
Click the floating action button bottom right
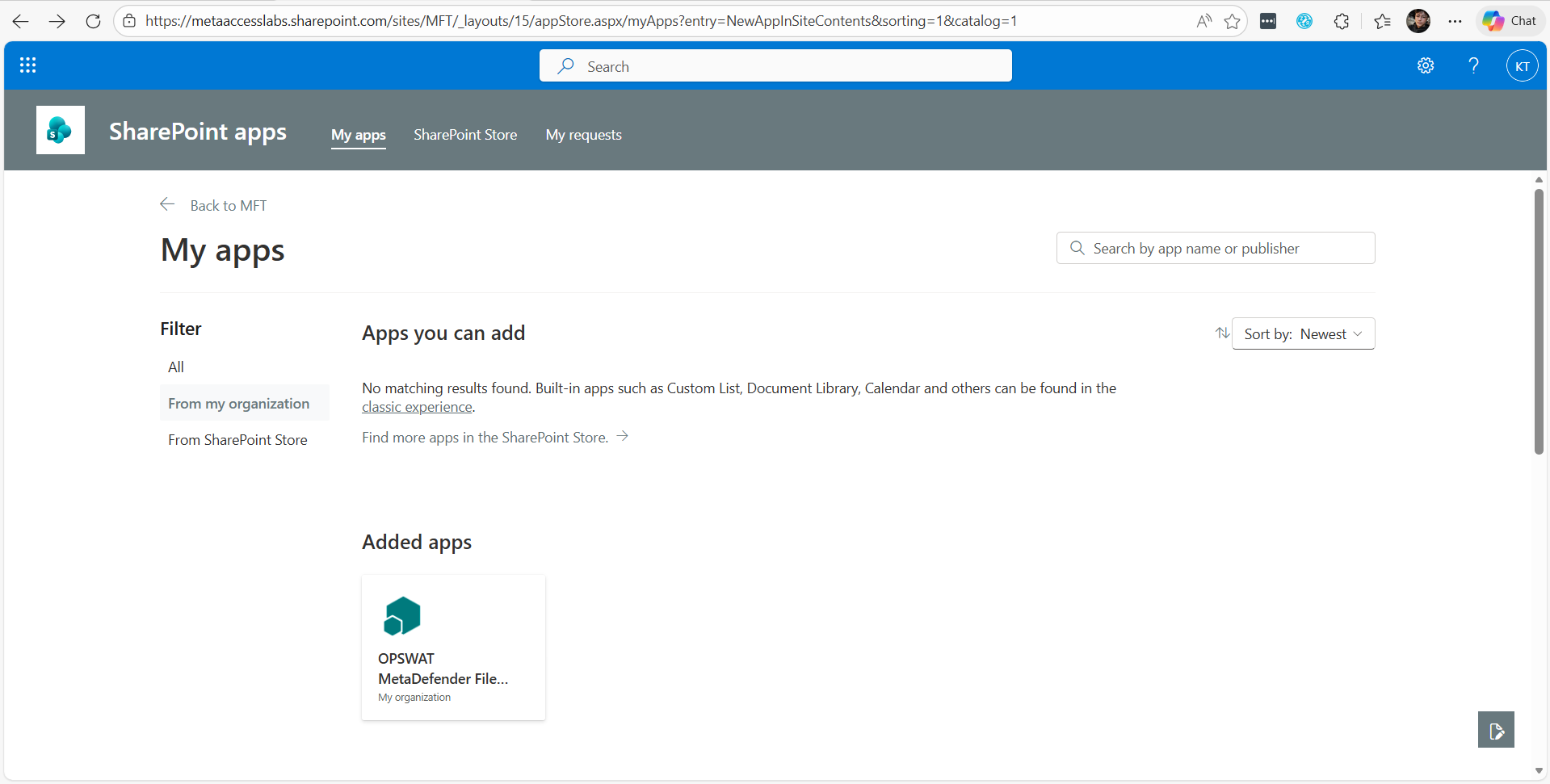coord(1496,729)
